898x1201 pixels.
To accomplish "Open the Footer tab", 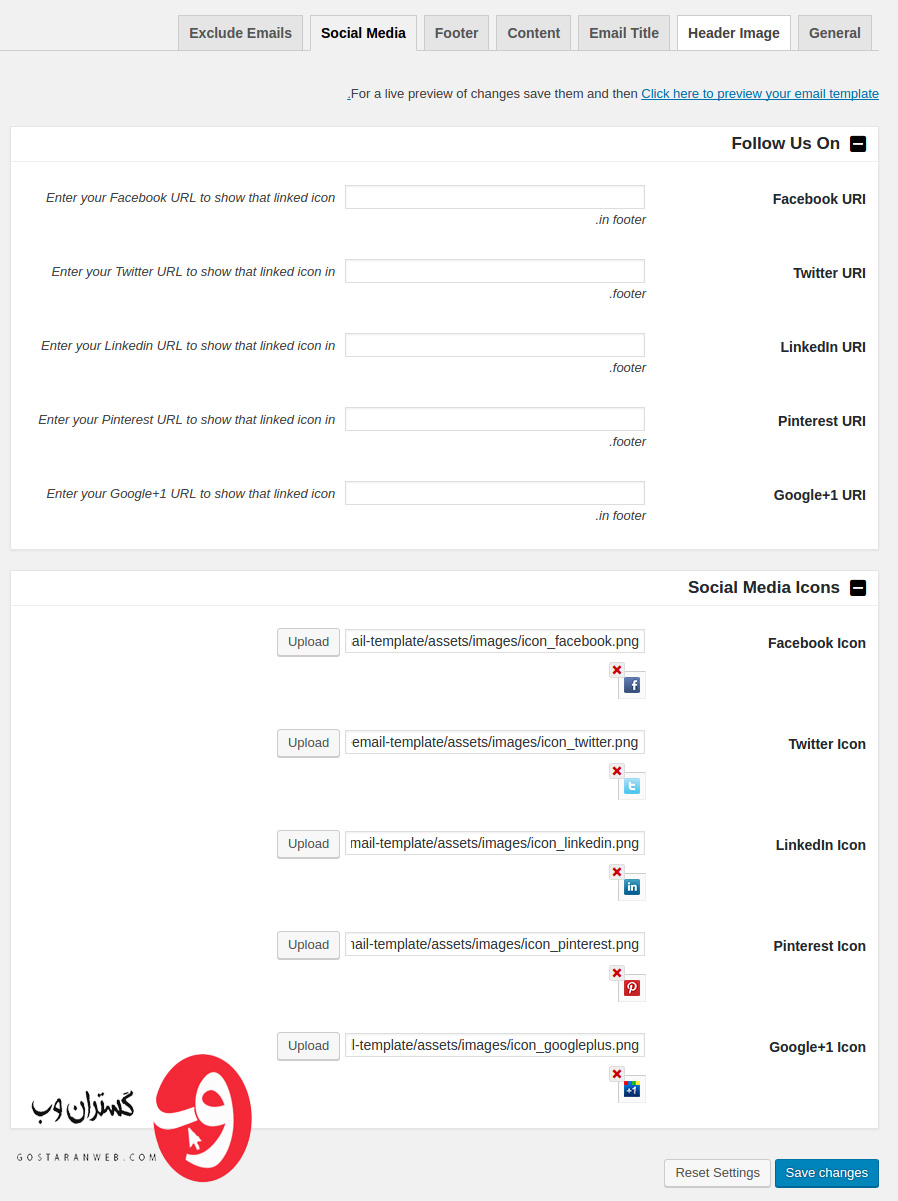I will (x=457, y=33).
